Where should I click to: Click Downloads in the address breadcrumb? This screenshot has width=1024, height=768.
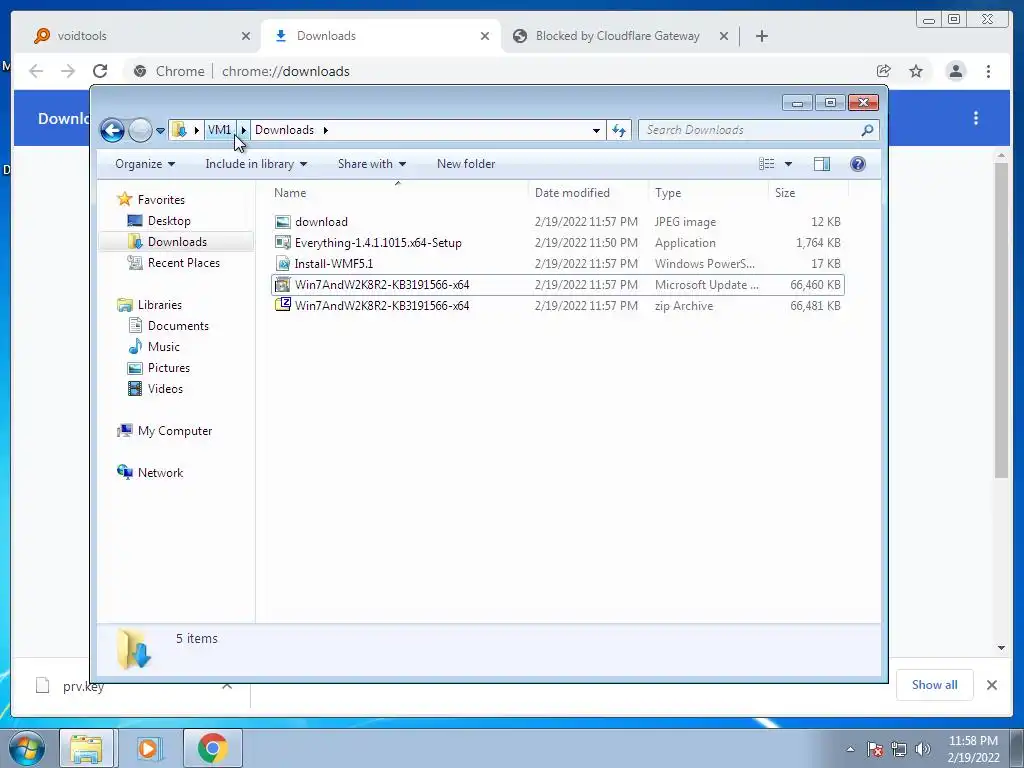tap(284, 130)
